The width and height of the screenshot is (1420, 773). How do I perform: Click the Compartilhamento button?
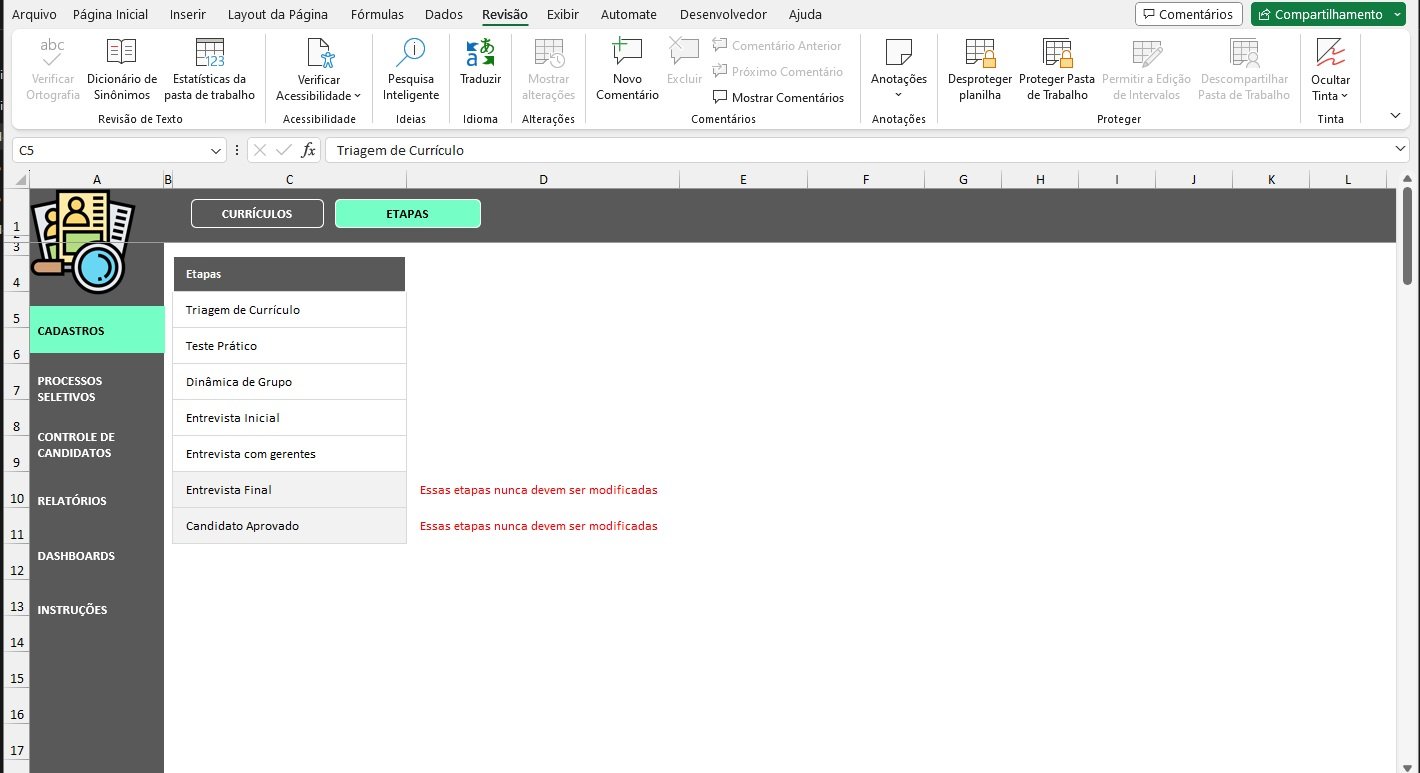click(x=1319, y=14)
